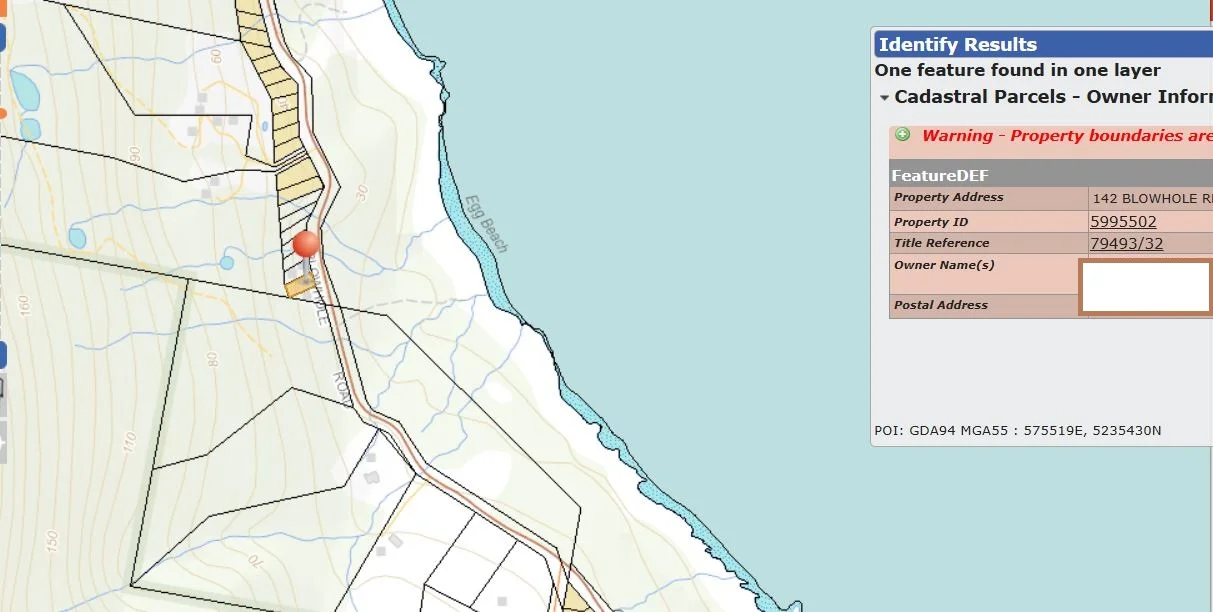Select the 142 Blowhole property address value
This screenshot has height=612, width=1213.
tap(1150, 198)
